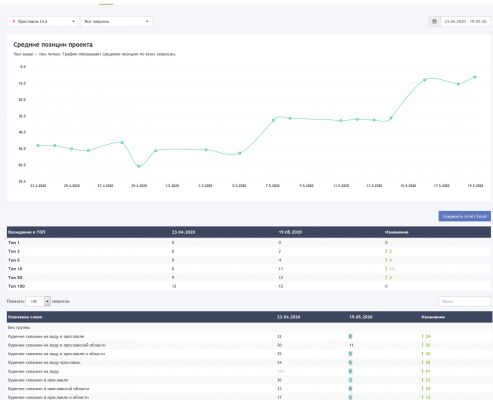Select the Топ 3 row label

coord(14,251)
